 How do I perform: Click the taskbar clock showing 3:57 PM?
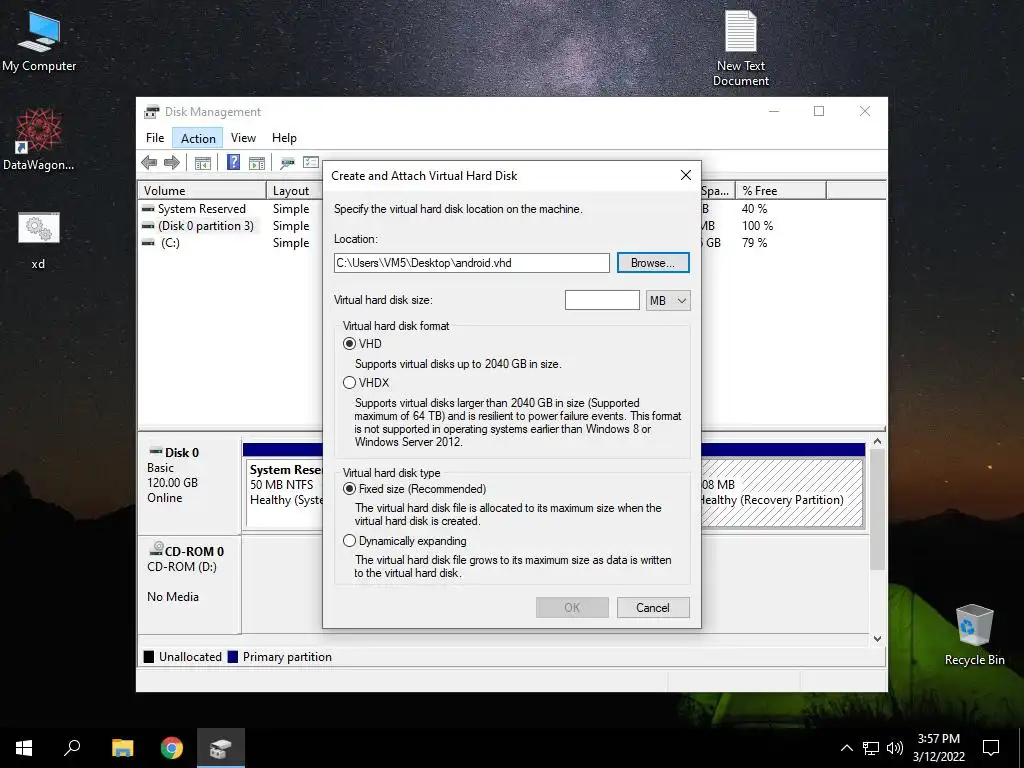coord(938,748)
